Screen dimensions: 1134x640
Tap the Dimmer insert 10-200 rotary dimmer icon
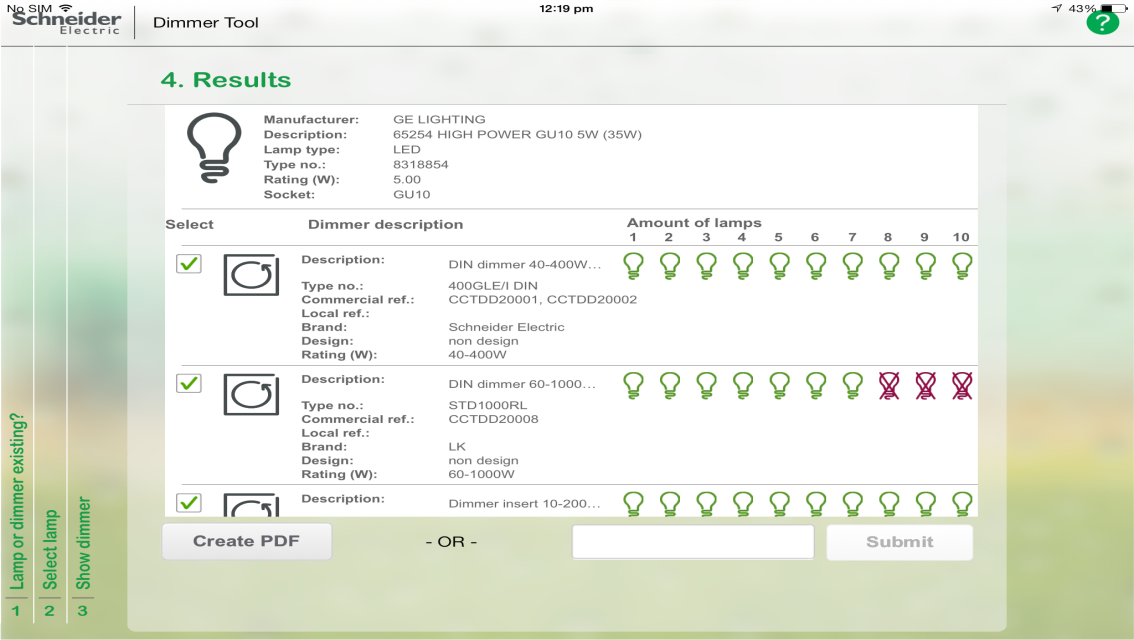click(251, 504)
